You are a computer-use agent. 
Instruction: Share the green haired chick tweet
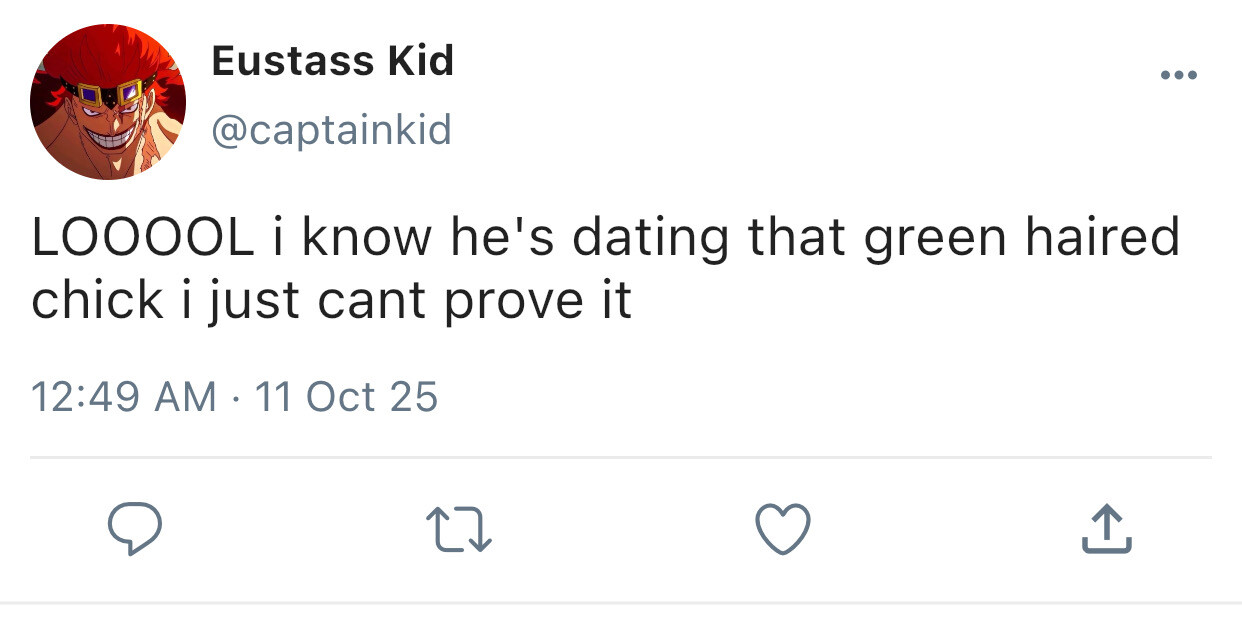[x=1106, y=529]
